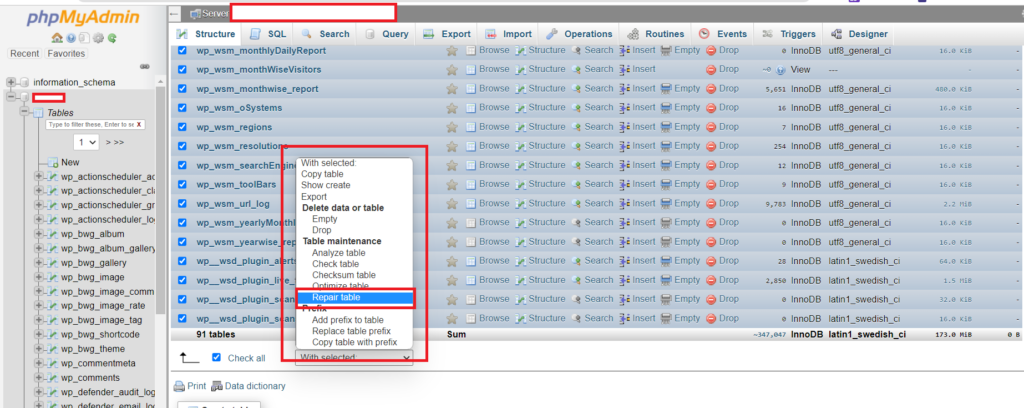The image size is (1024, 408).
Task: Open the Designer tab
Action: (x=859, y=34)
